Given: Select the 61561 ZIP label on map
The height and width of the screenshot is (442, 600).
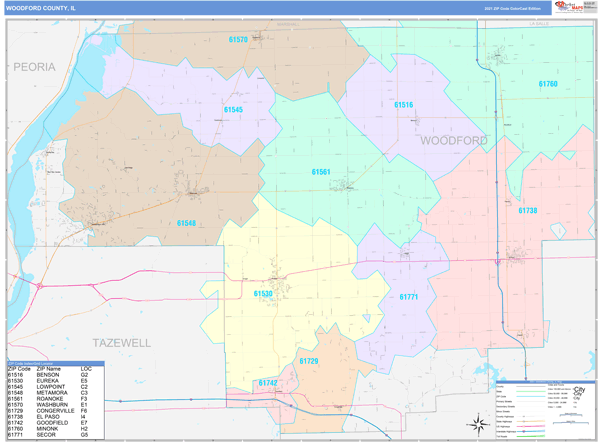Looking at the screenshot, I should [321, 172].
